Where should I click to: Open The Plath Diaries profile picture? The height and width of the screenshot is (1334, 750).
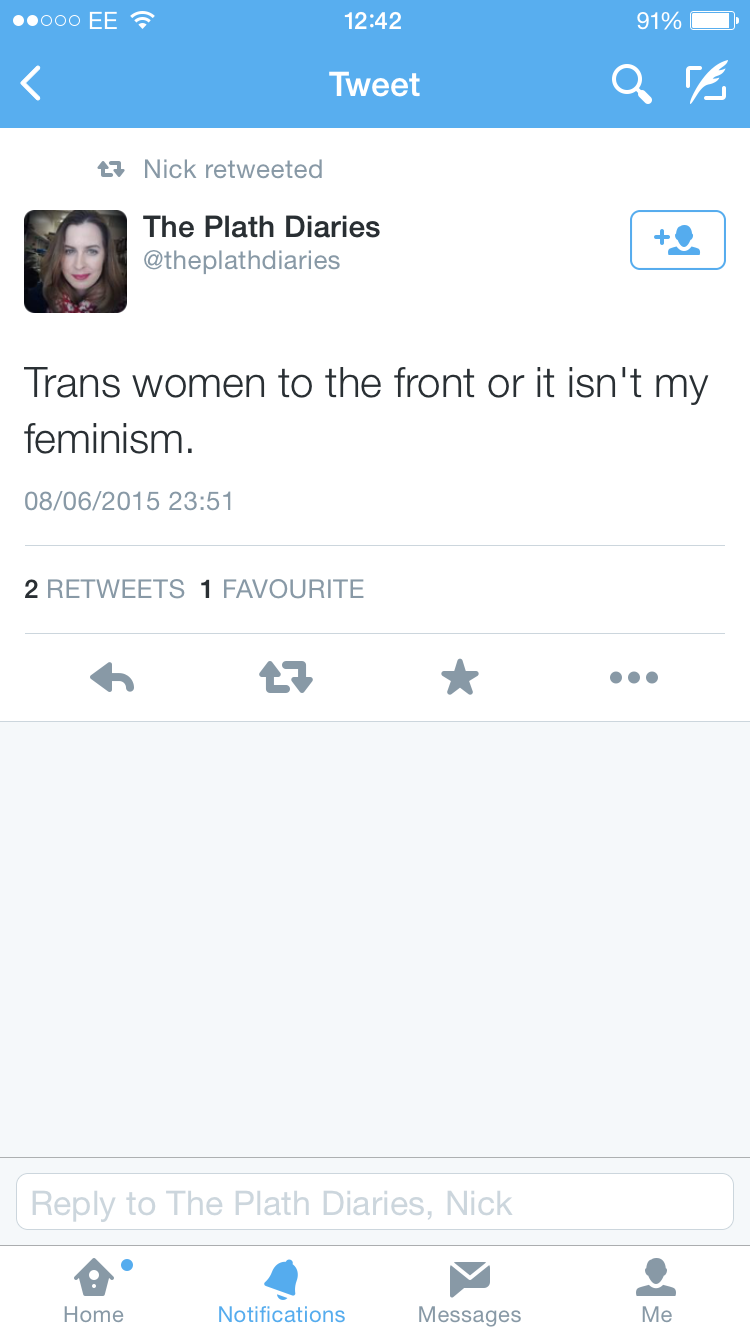tap(75, 261)
